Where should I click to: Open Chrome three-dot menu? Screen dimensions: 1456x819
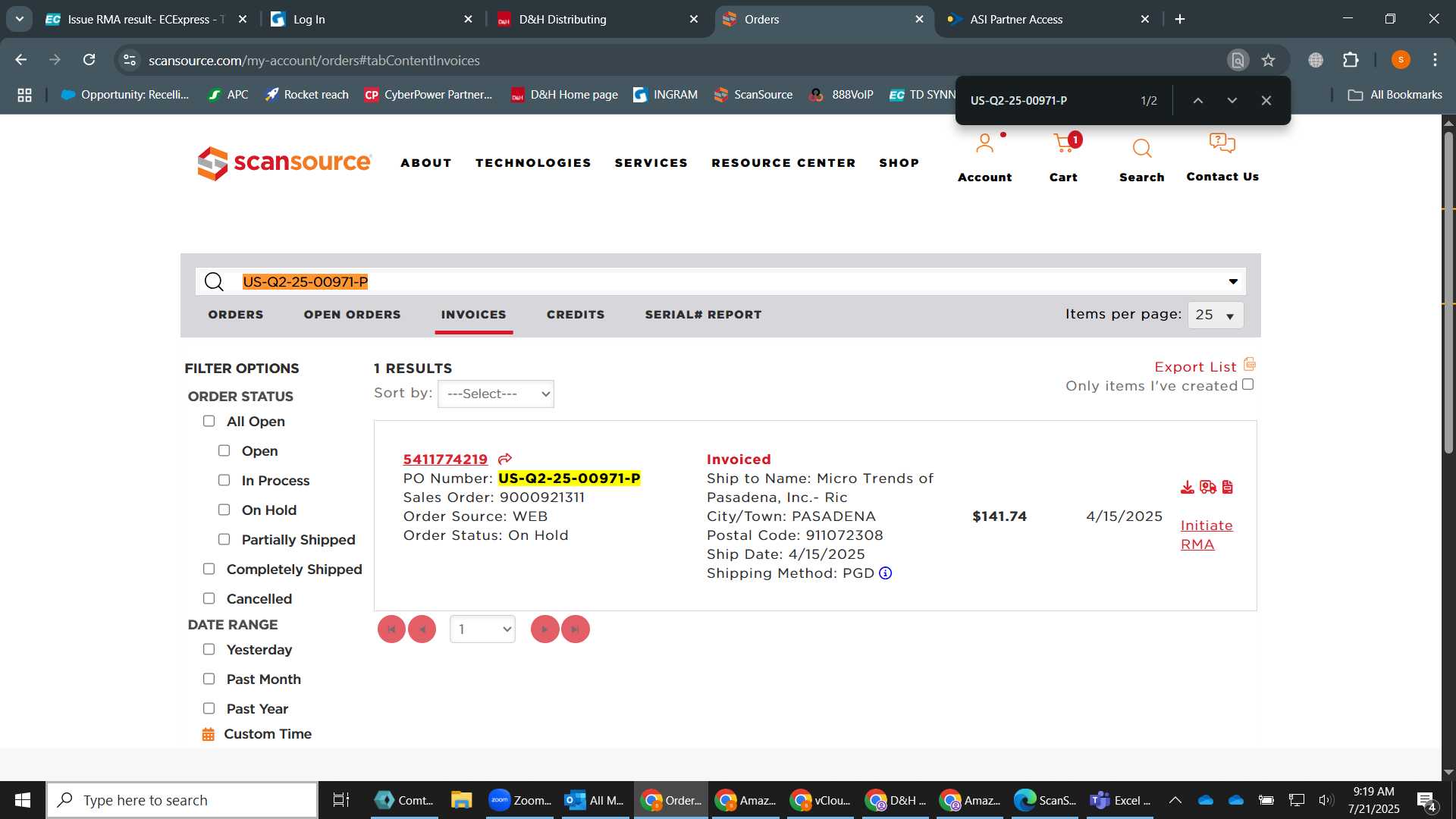pos(1435,60)
